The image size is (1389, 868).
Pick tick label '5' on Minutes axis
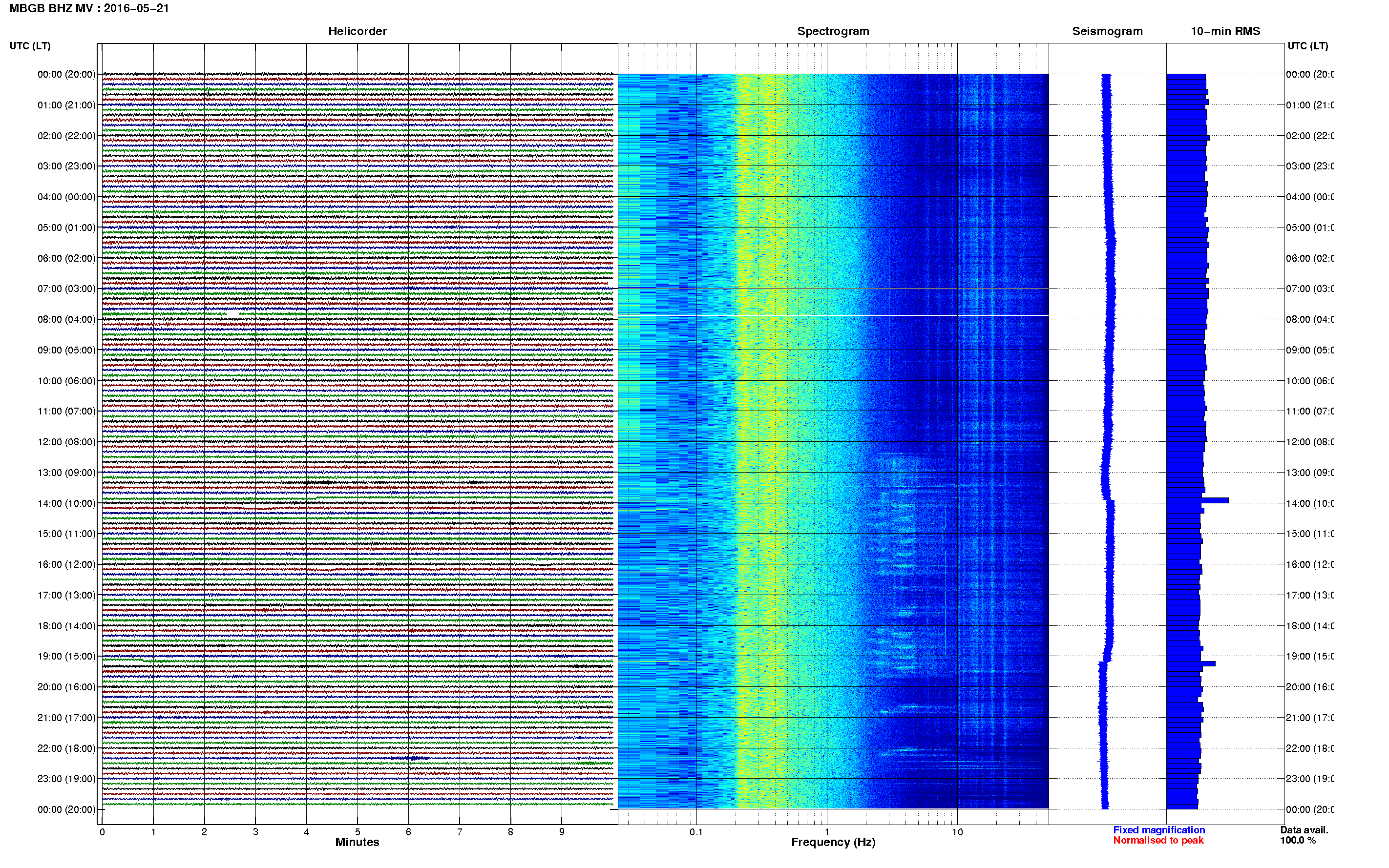(358, 832)
